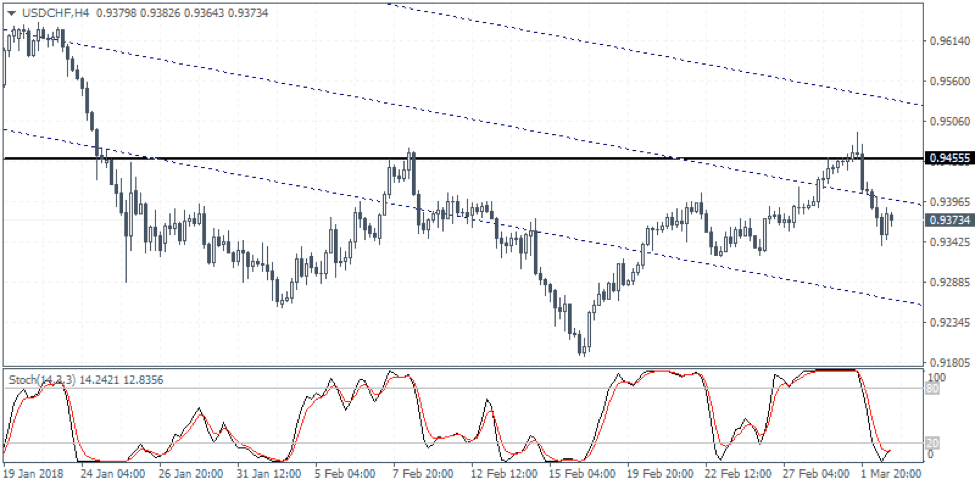This screenshot has height=488, width=975.
Task: Click the 0.96140 price axis label
Action: (x=949, y=41)
